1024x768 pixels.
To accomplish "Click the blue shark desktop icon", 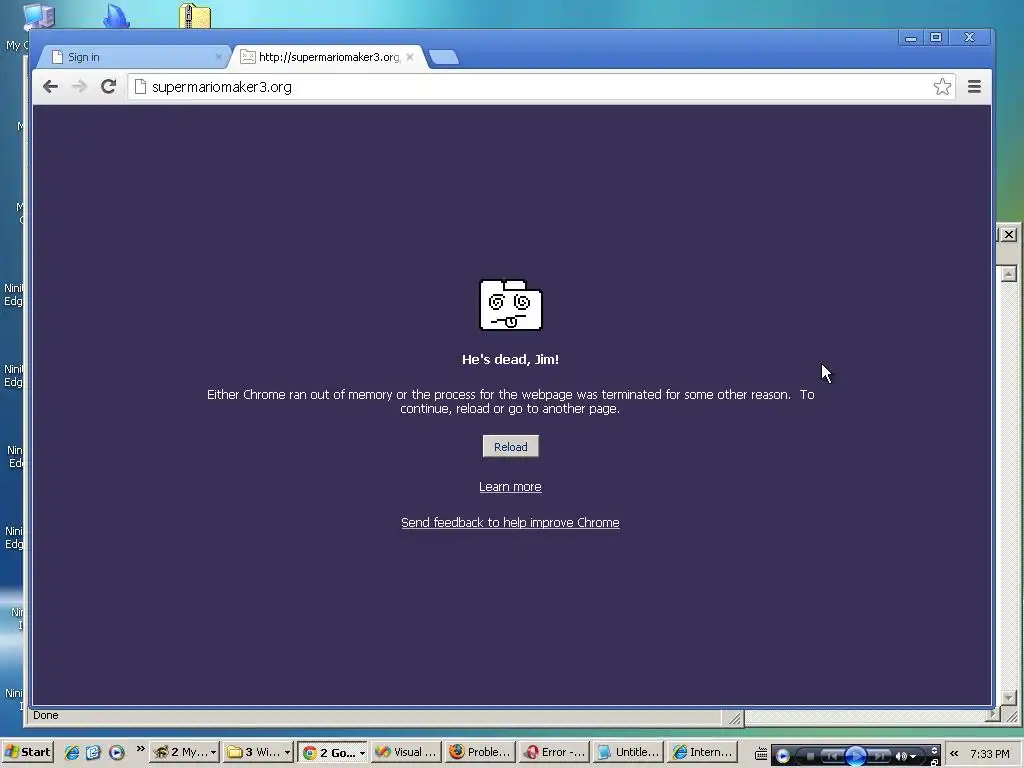I will (116, 16).
